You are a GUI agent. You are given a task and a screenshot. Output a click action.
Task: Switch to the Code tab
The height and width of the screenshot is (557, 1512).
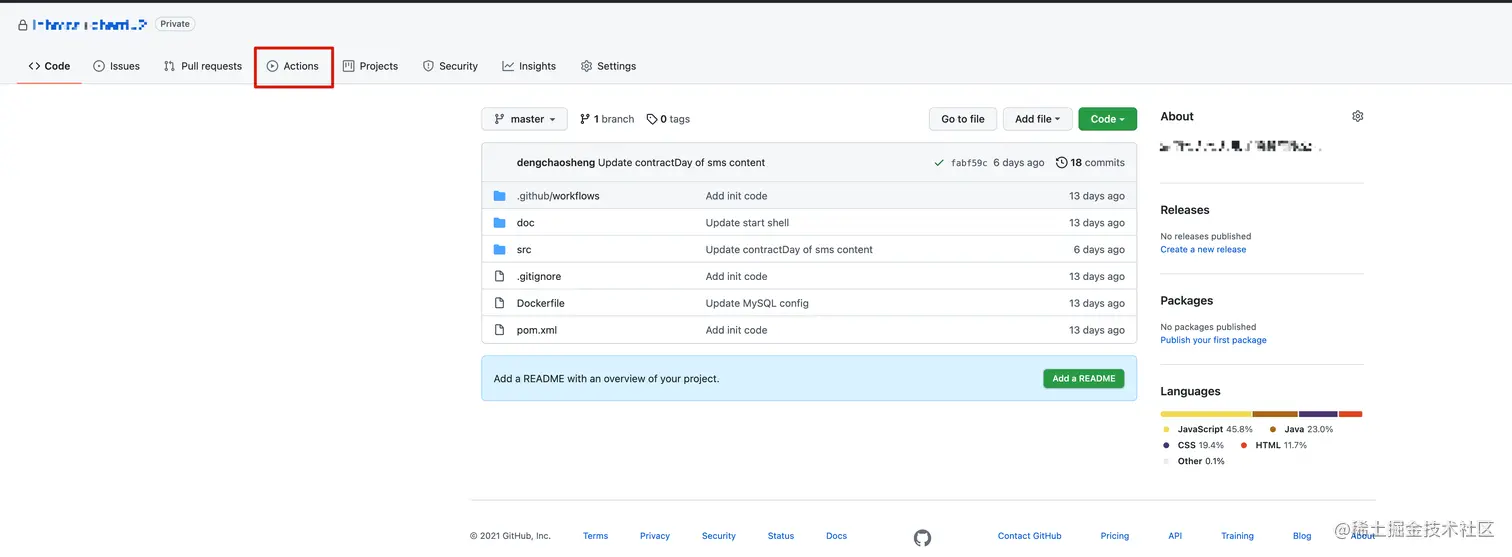tap(49, 66)
